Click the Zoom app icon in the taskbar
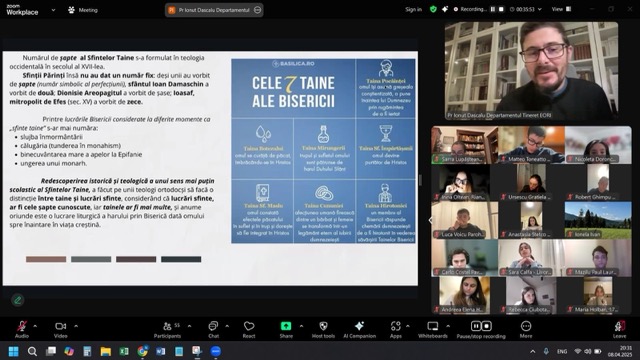 click(216, 351)
